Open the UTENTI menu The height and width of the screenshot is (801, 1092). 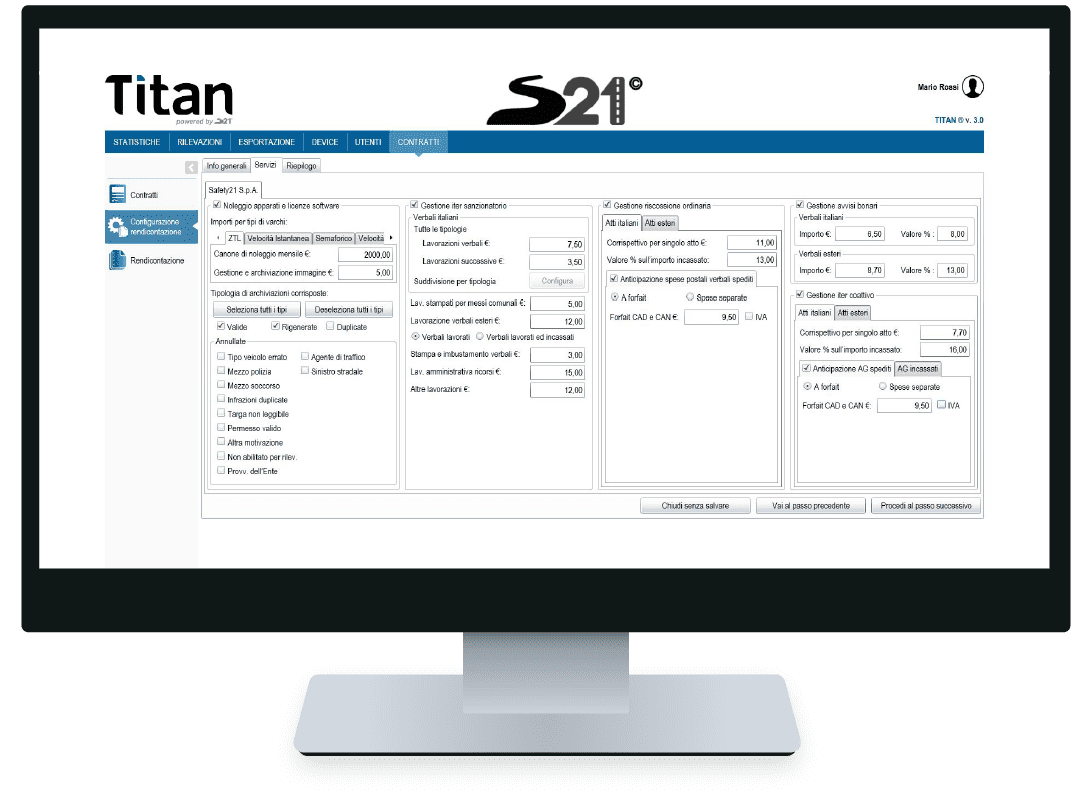pos(368,142)
